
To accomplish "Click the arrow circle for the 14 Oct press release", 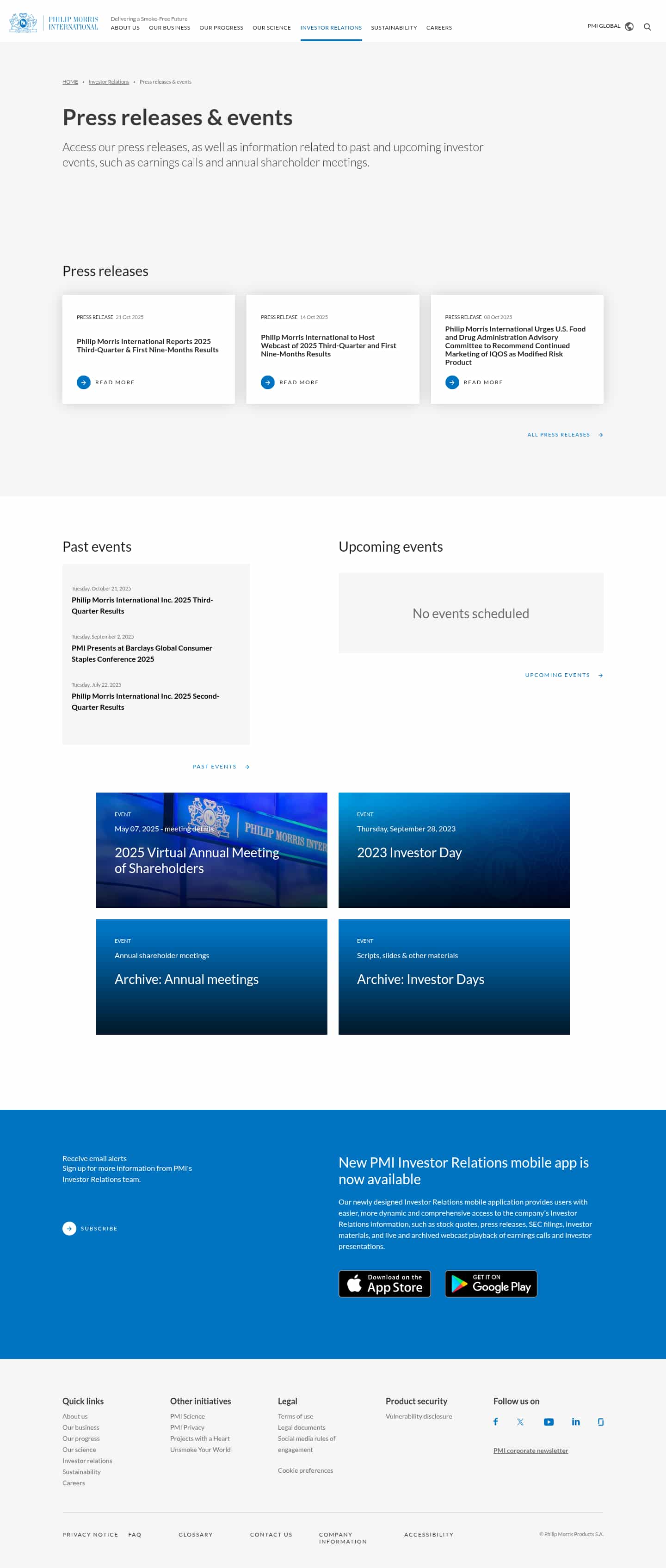I will 268,382.
